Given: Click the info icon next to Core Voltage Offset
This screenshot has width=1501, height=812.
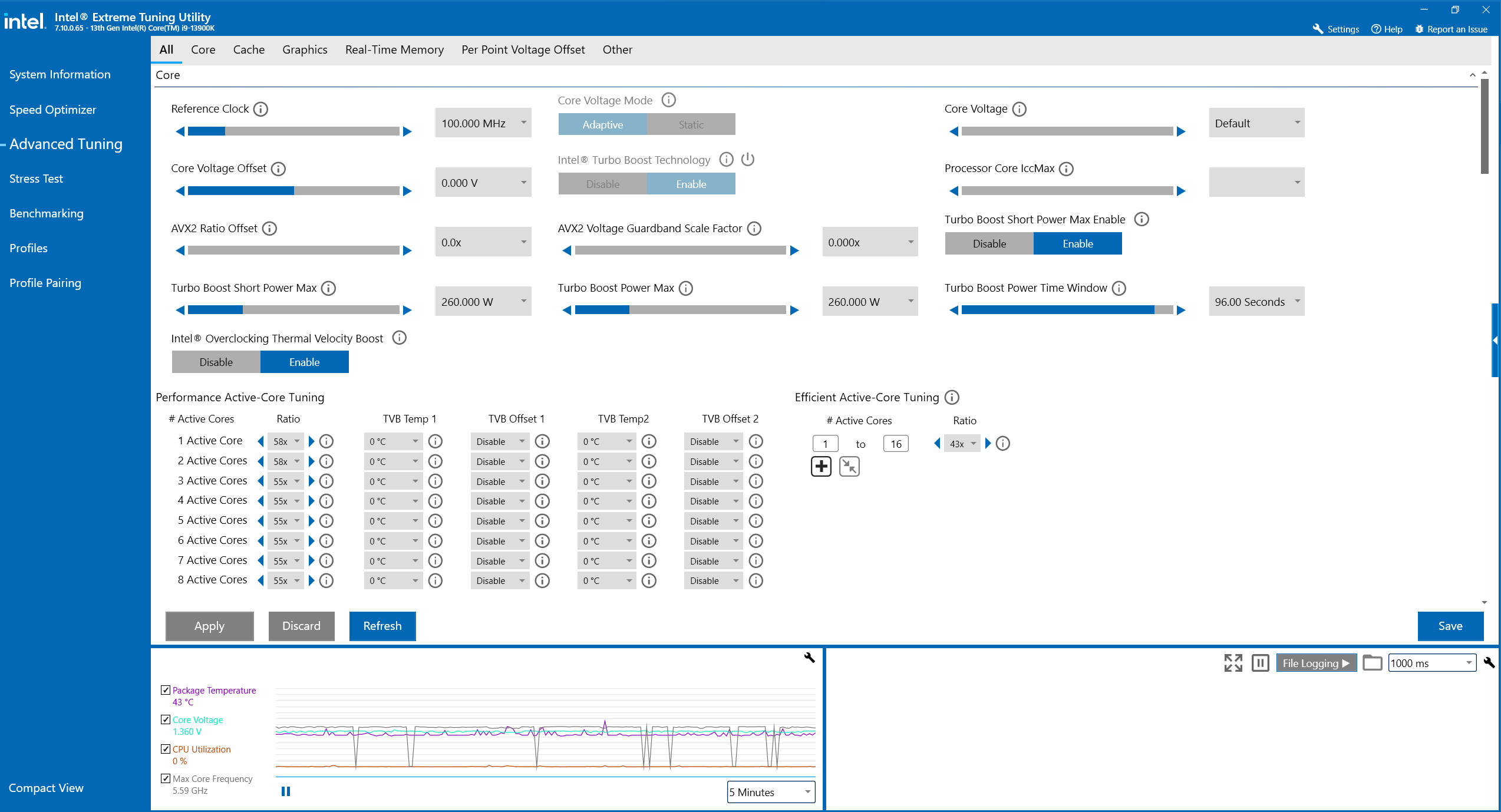Looking at the screenshot, I should 283,168.
